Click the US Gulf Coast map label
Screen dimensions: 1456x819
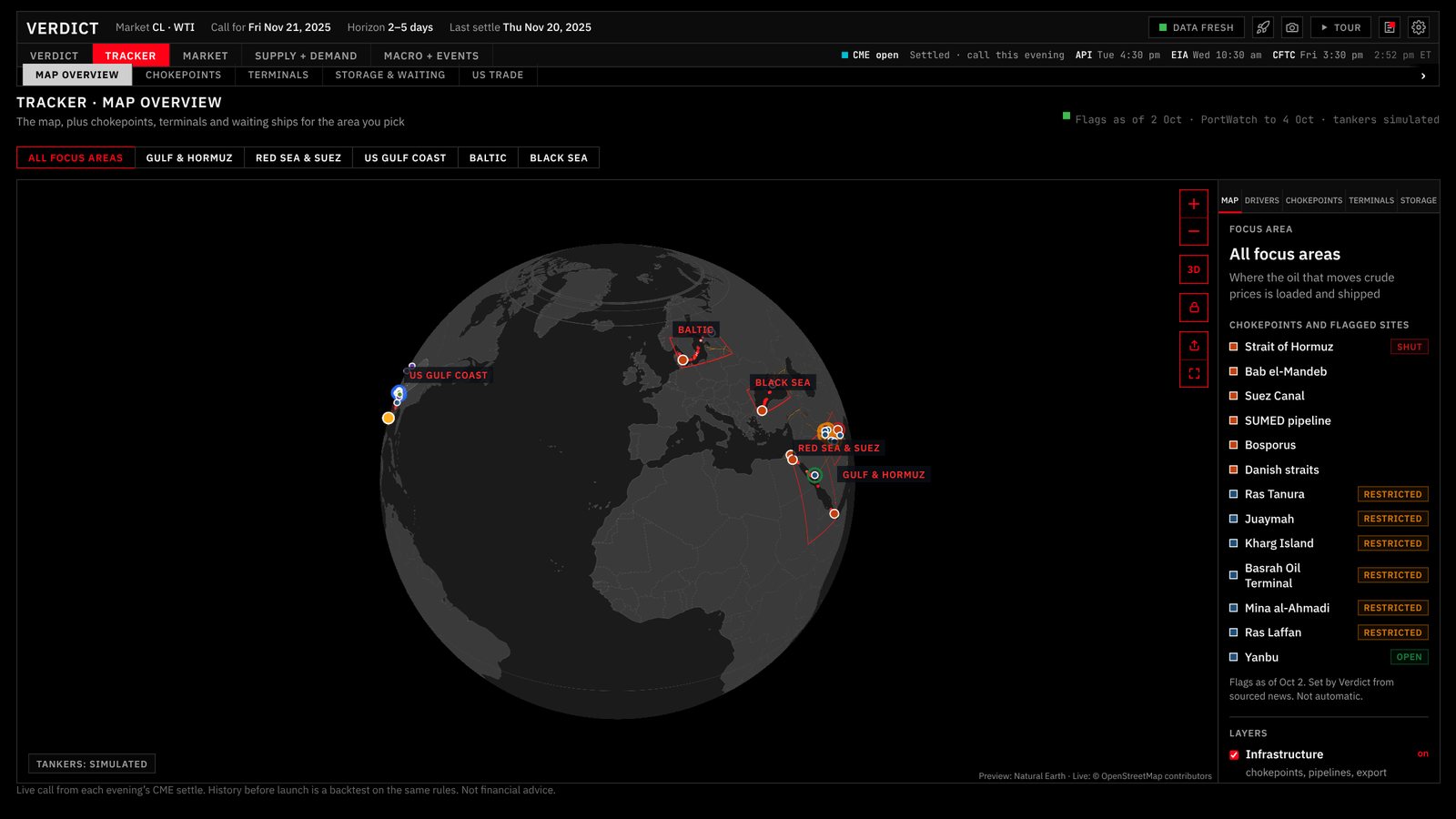(449, 375)
